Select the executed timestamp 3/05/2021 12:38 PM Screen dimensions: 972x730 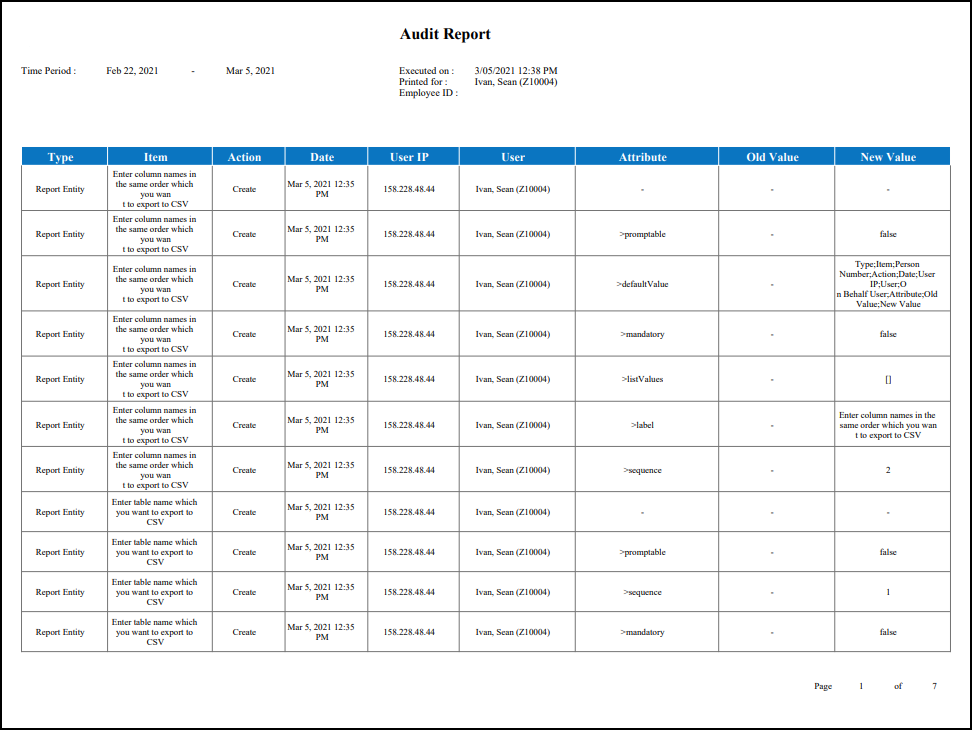tap(516, 71)
